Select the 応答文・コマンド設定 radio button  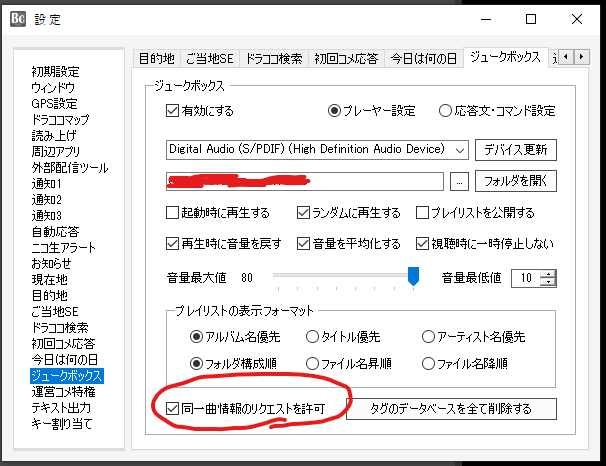coord(445,111)
